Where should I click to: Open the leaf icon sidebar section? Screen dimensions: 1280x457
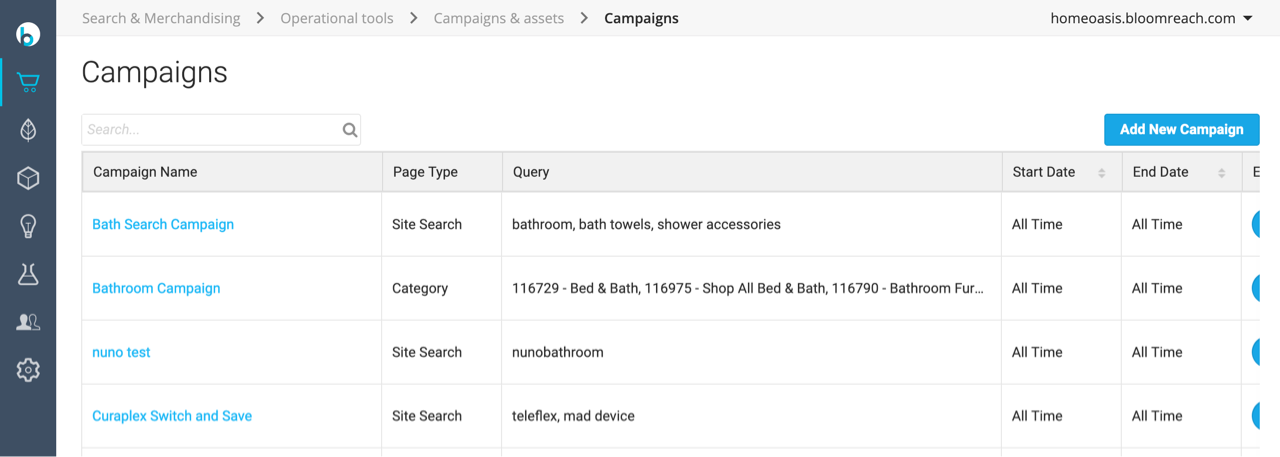click(x=28, y=130)
